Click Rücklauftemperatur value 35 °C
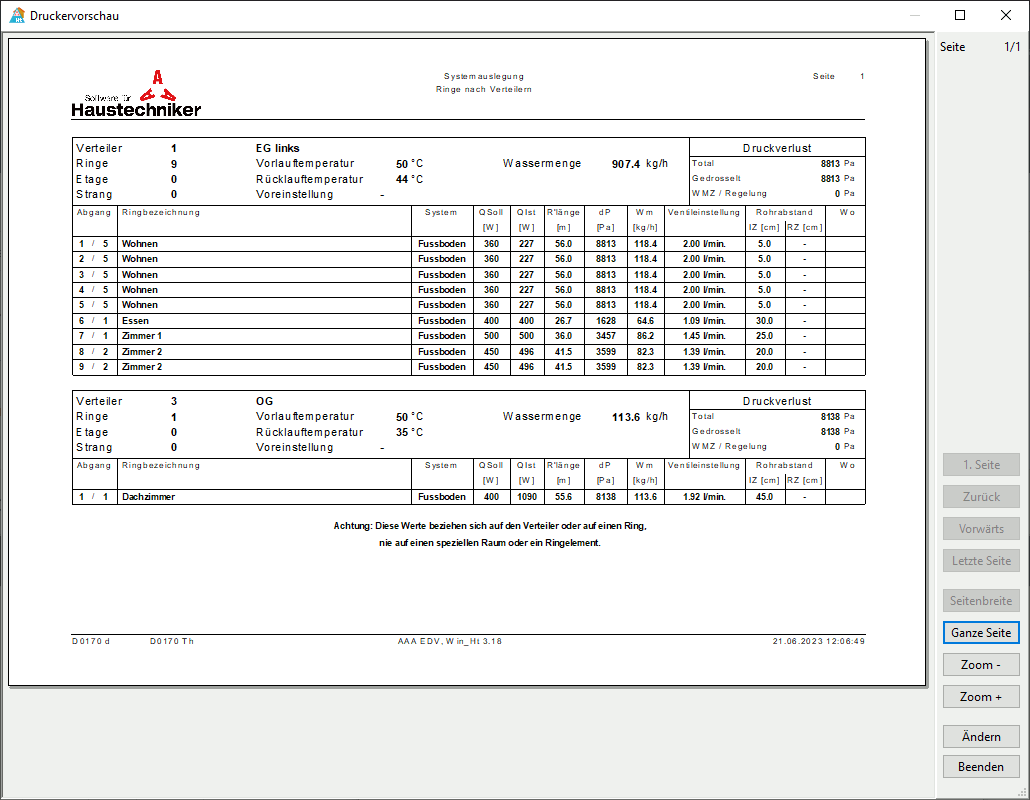This screenshot has width=1030, height=800. pyautogui.click(x=409, y=432)
